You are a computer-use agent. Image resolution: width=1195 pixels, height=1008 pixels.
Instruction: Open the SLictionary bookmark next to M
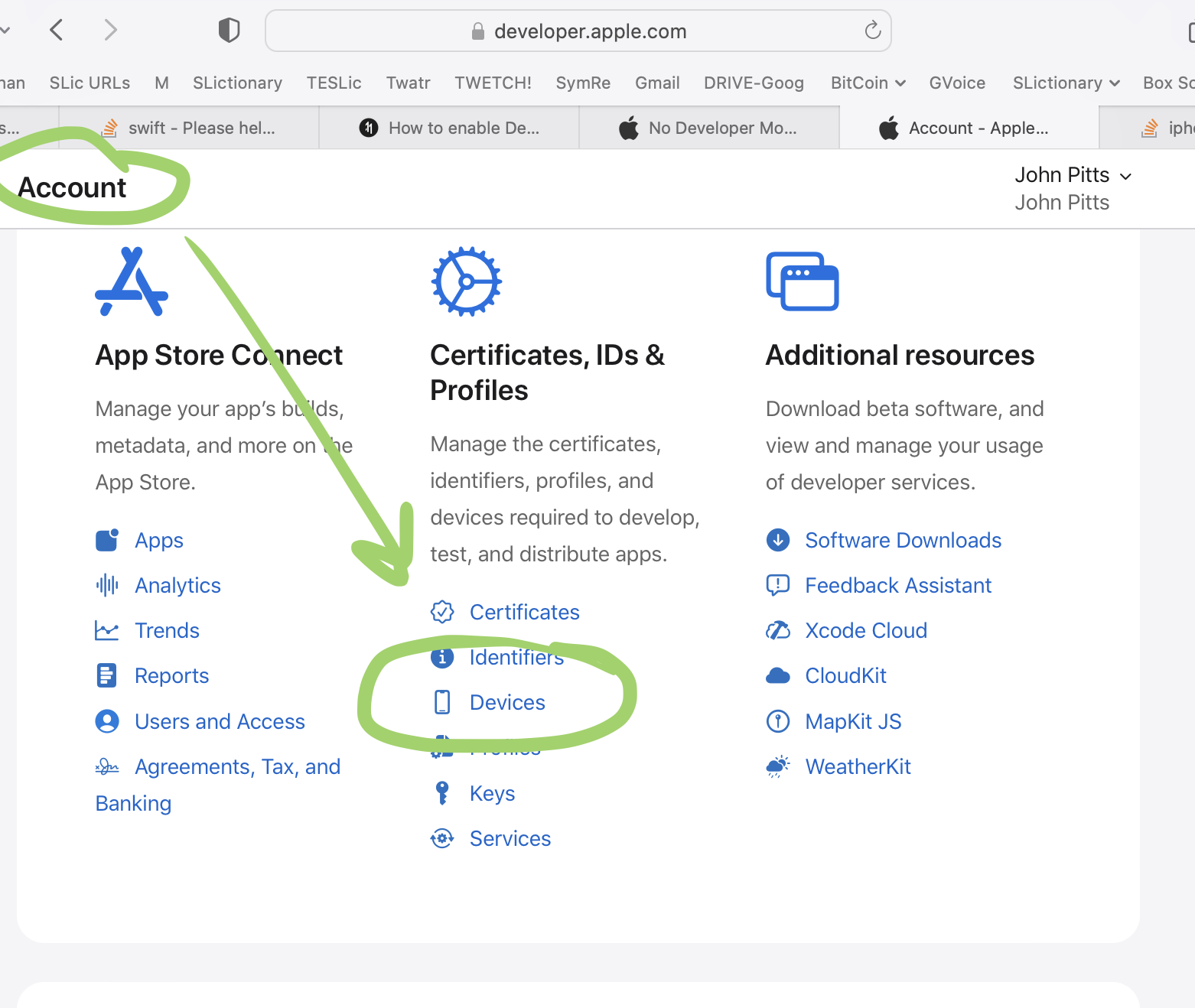click(237, 83)
